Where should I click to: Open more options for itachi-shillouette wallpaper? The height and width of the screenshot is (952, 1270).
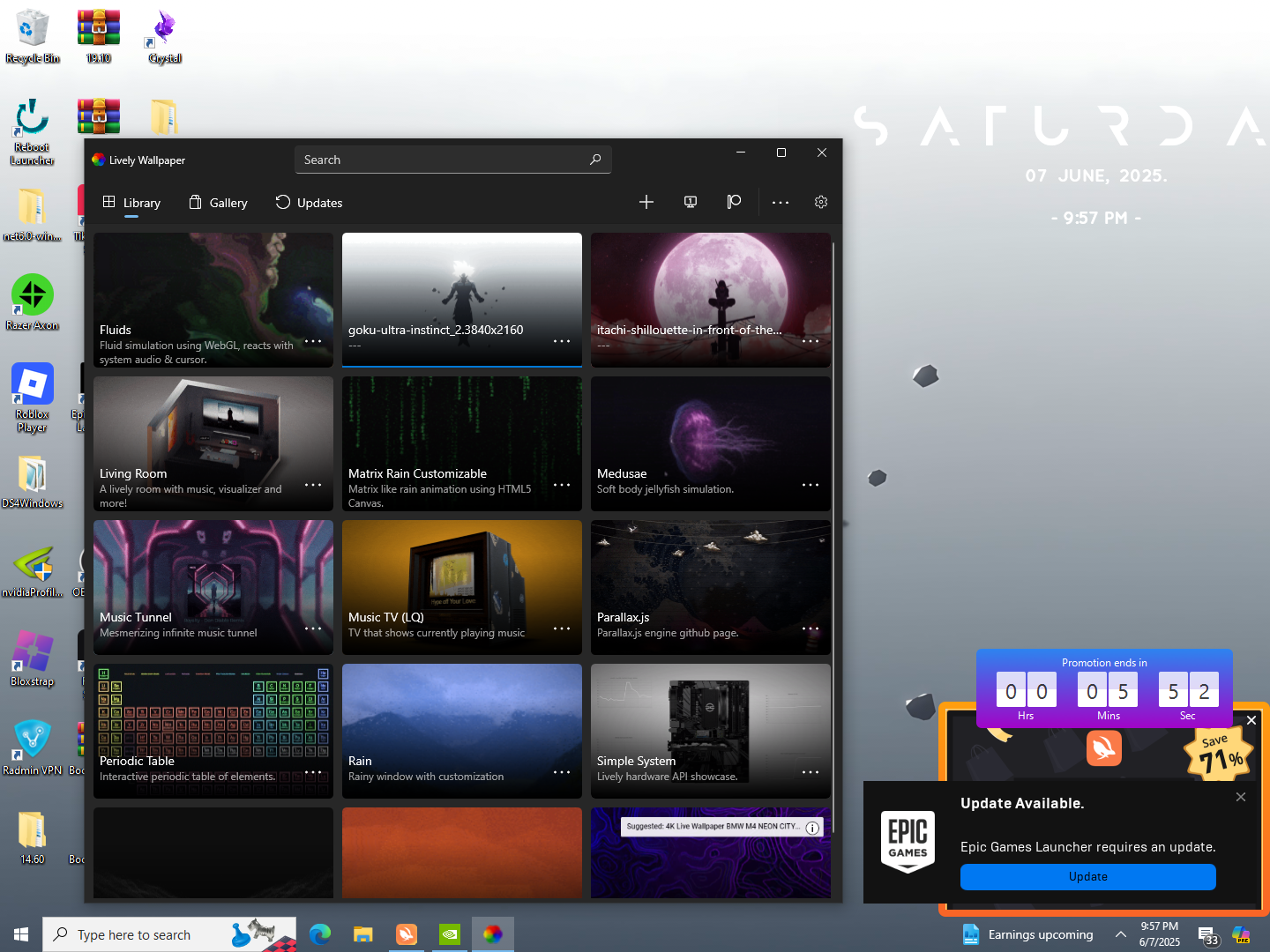point(811,341)
